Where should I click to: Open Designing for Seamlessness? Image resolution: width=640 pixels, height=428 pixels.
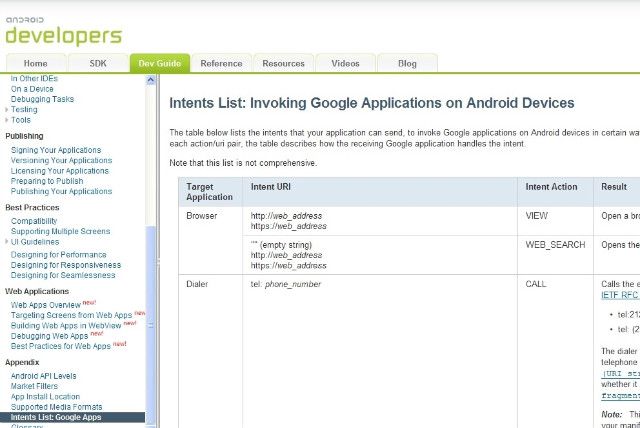point(63,275)
